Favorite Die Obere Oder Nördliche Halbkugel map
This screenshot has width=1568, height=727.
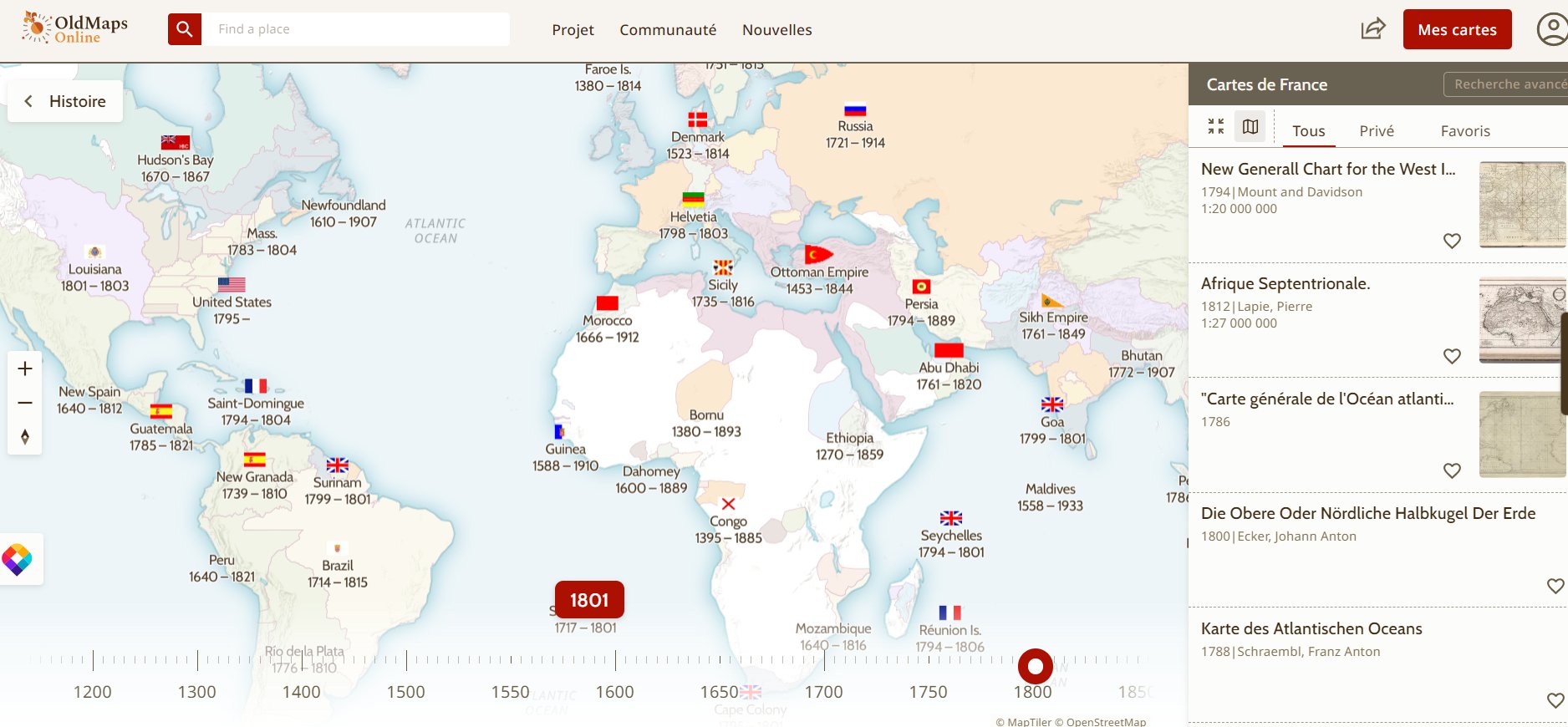(1555, 586)
